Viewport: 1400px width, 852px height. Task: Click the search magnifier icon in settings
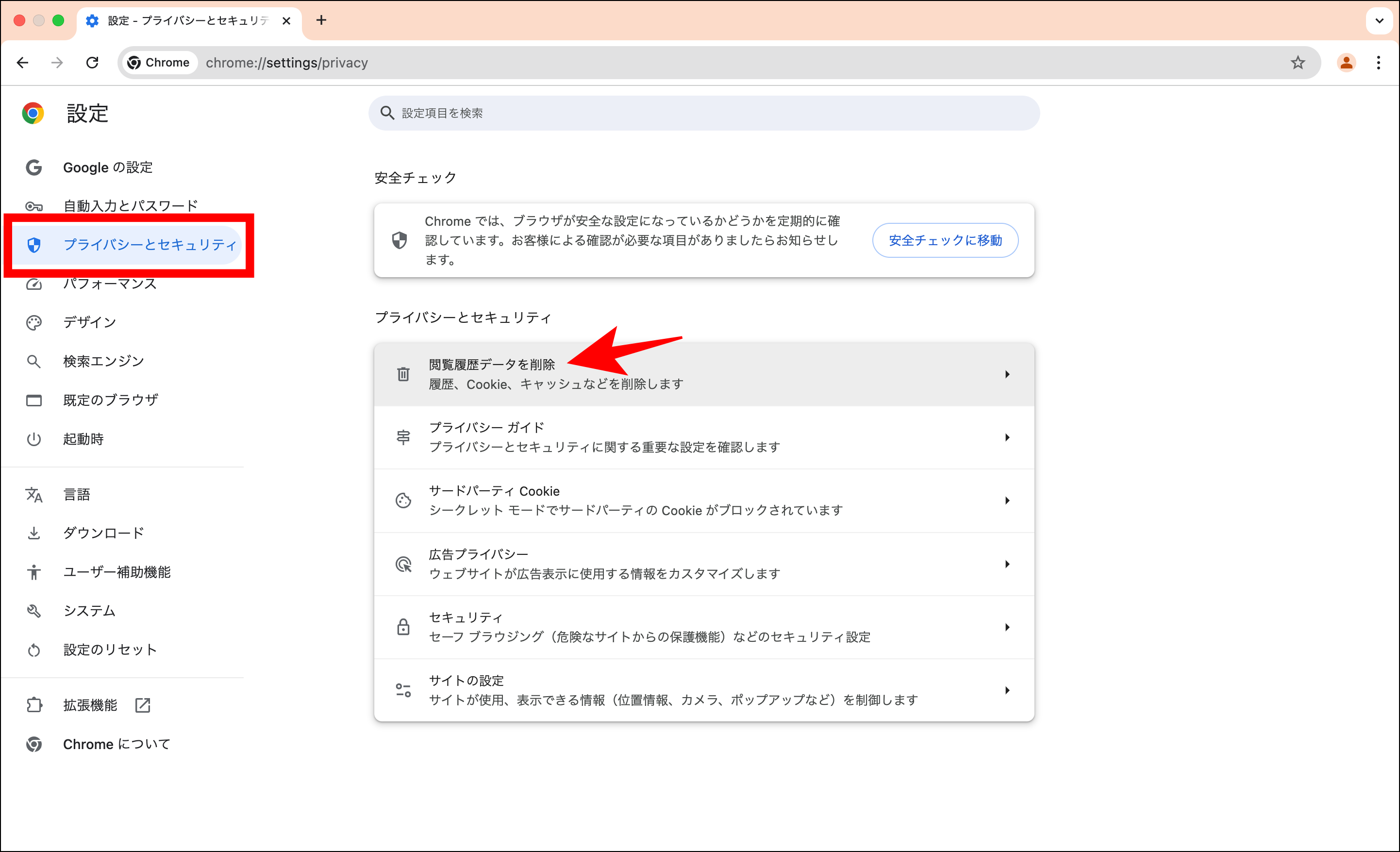(x=387, y=113)
